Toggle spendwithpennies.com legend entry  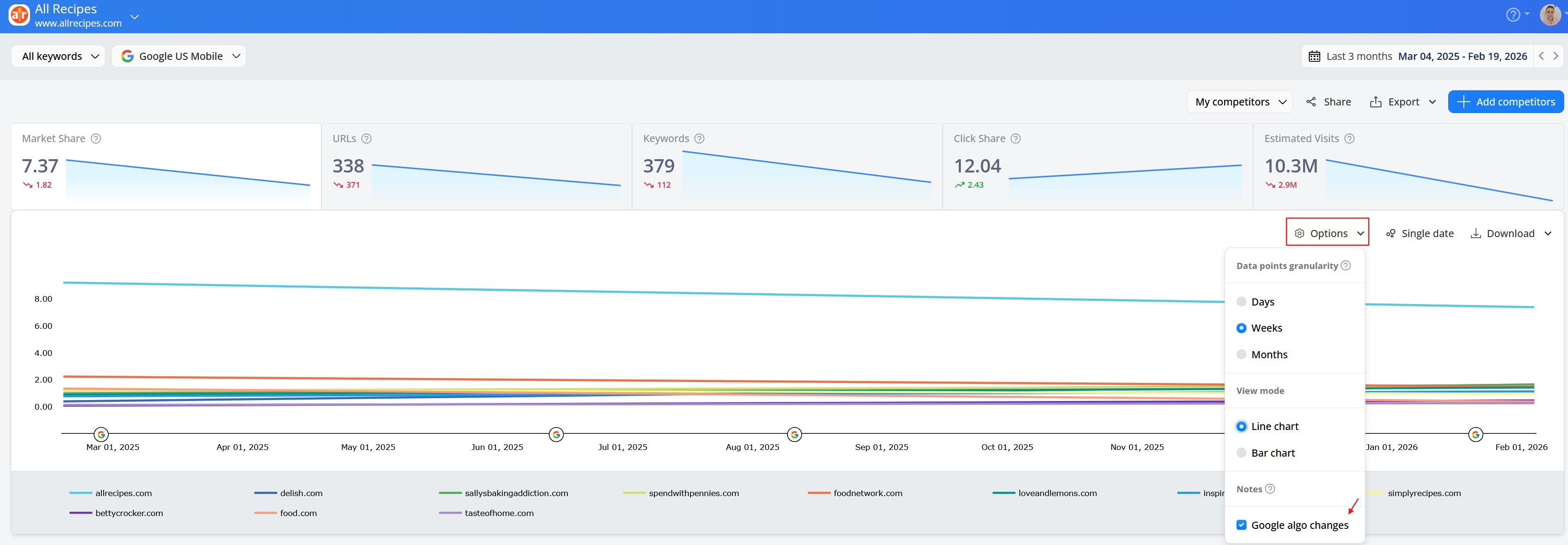681,493
